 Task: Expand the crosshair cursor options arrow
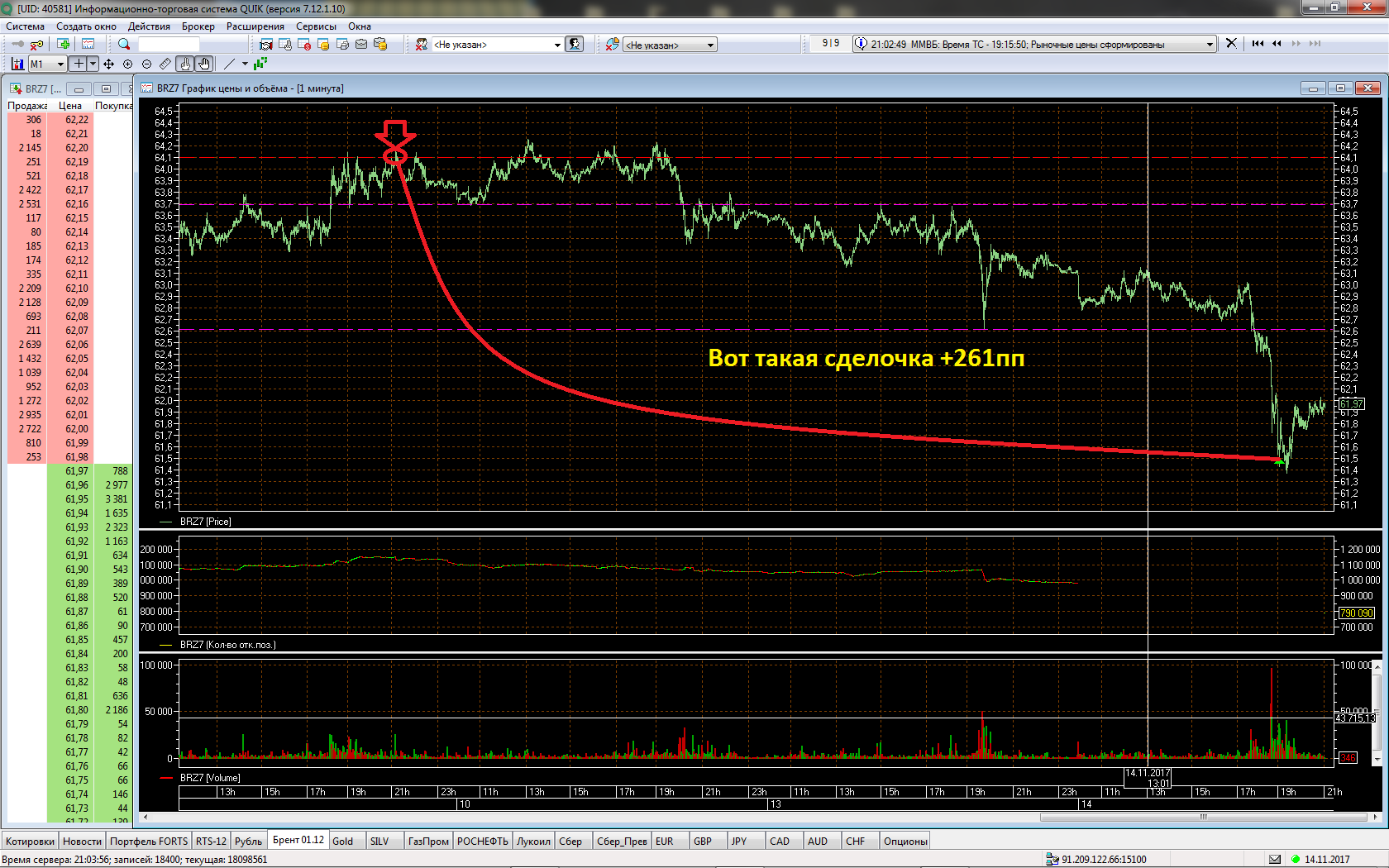point(93,64)
